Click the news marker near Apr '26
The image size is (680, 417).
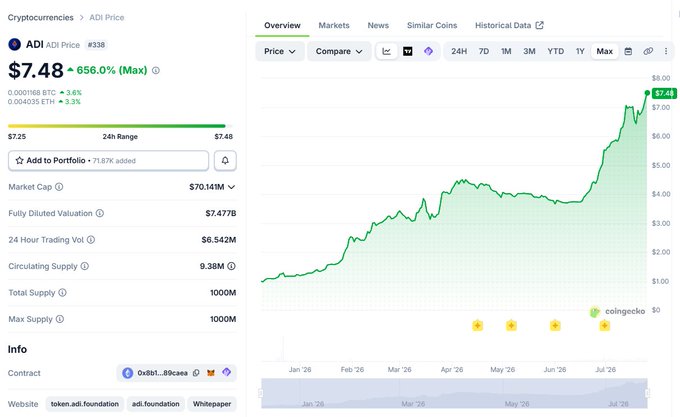point(477,326)
